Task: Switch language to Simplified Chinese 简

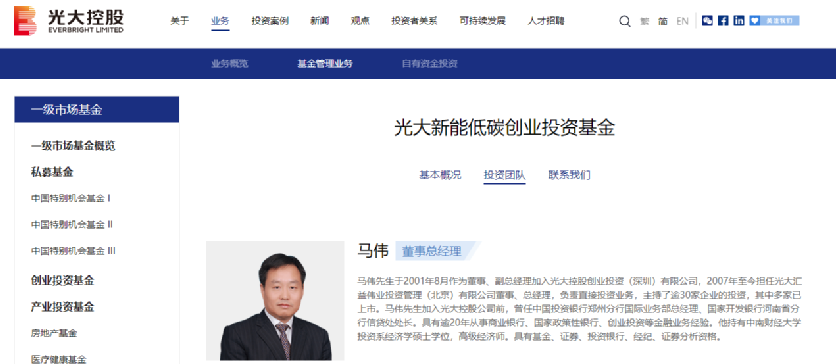Action: pos(663,21)
